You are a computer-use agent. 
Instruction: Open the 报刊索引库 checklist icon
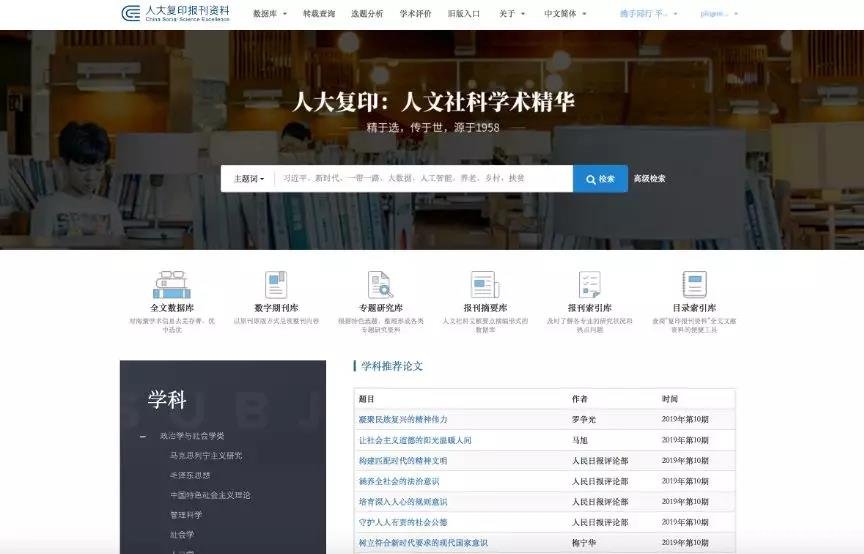[590, 284]
